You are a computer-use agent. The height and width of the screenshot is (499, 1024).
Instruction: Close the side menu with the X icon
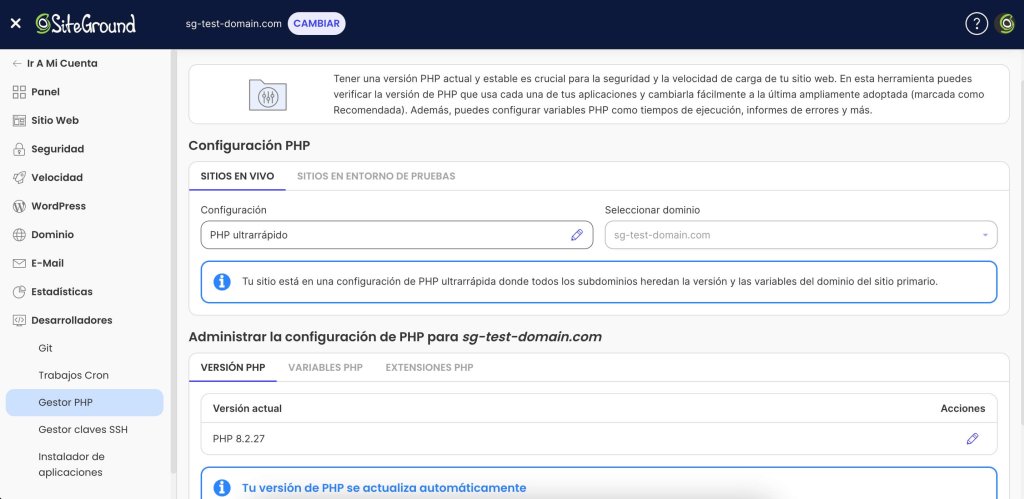16,24
